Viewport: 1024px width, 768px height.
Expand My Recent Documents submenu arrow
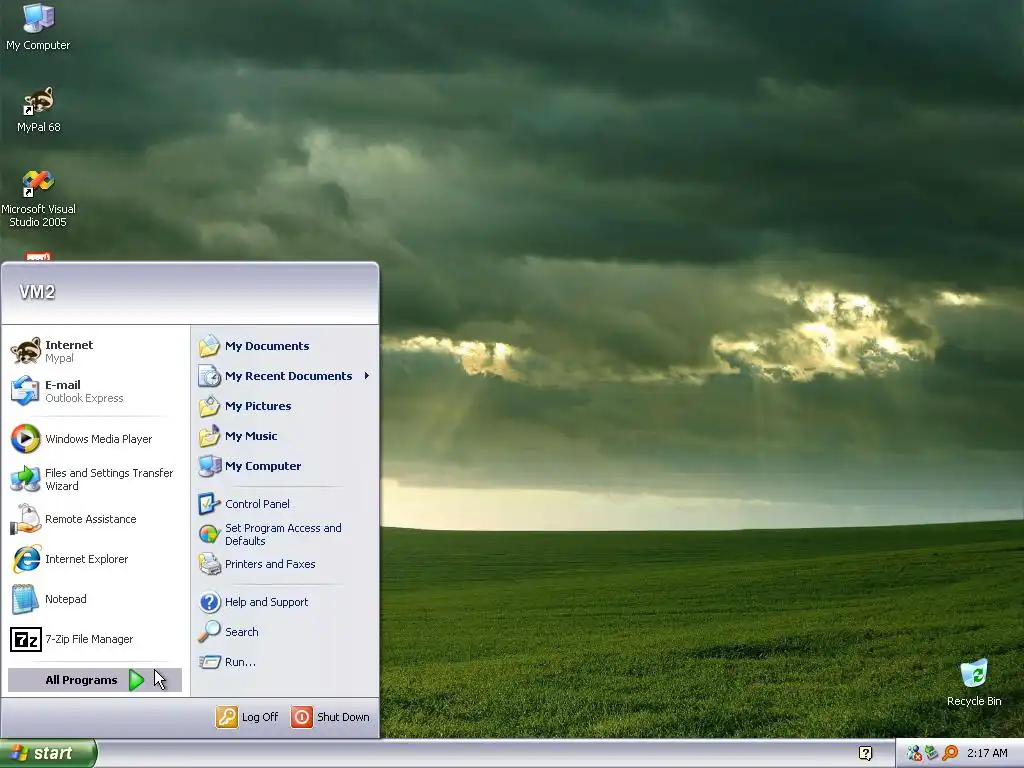(x=366, y=376)
